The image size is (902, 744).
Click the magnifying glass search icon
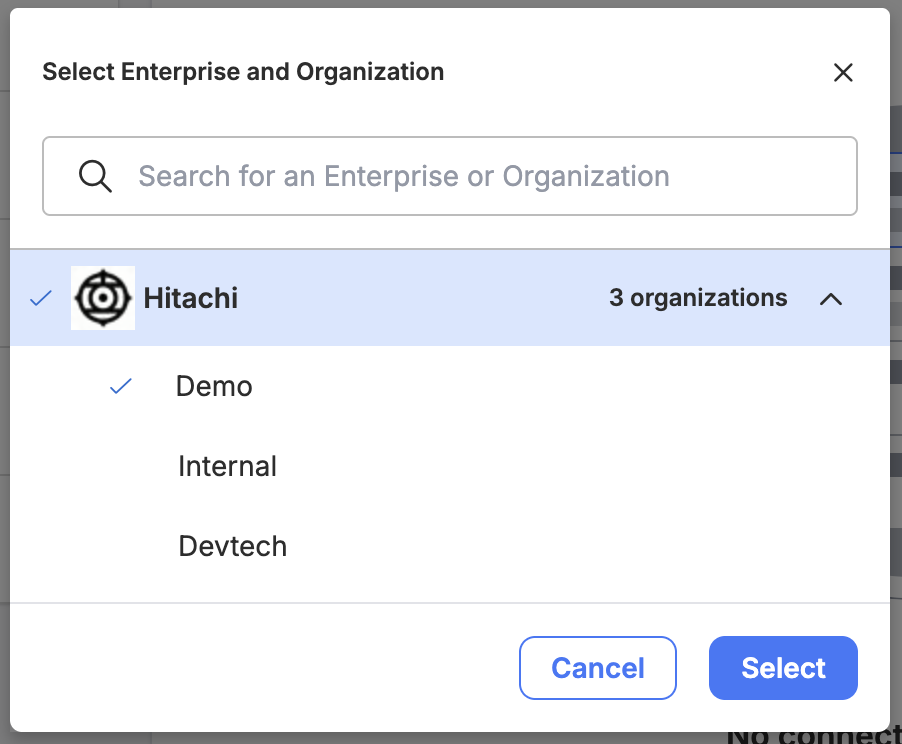(x=95, y=176)
